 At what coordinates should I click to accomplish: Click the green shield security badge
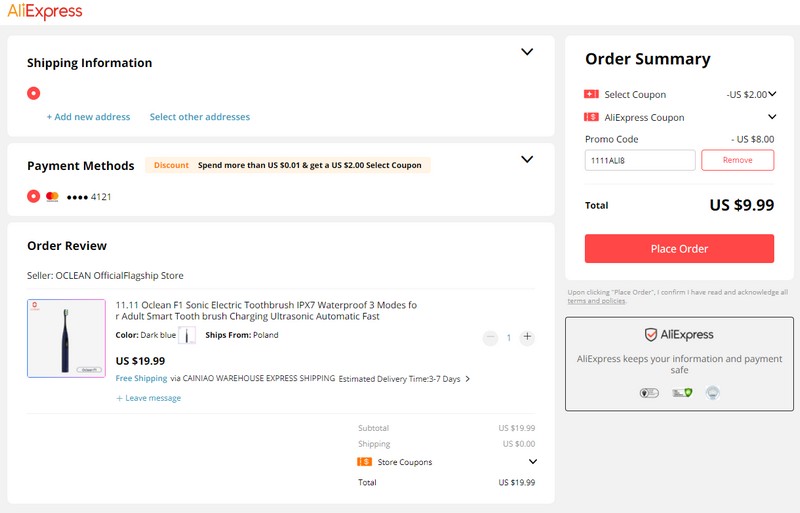coord(682,393)
